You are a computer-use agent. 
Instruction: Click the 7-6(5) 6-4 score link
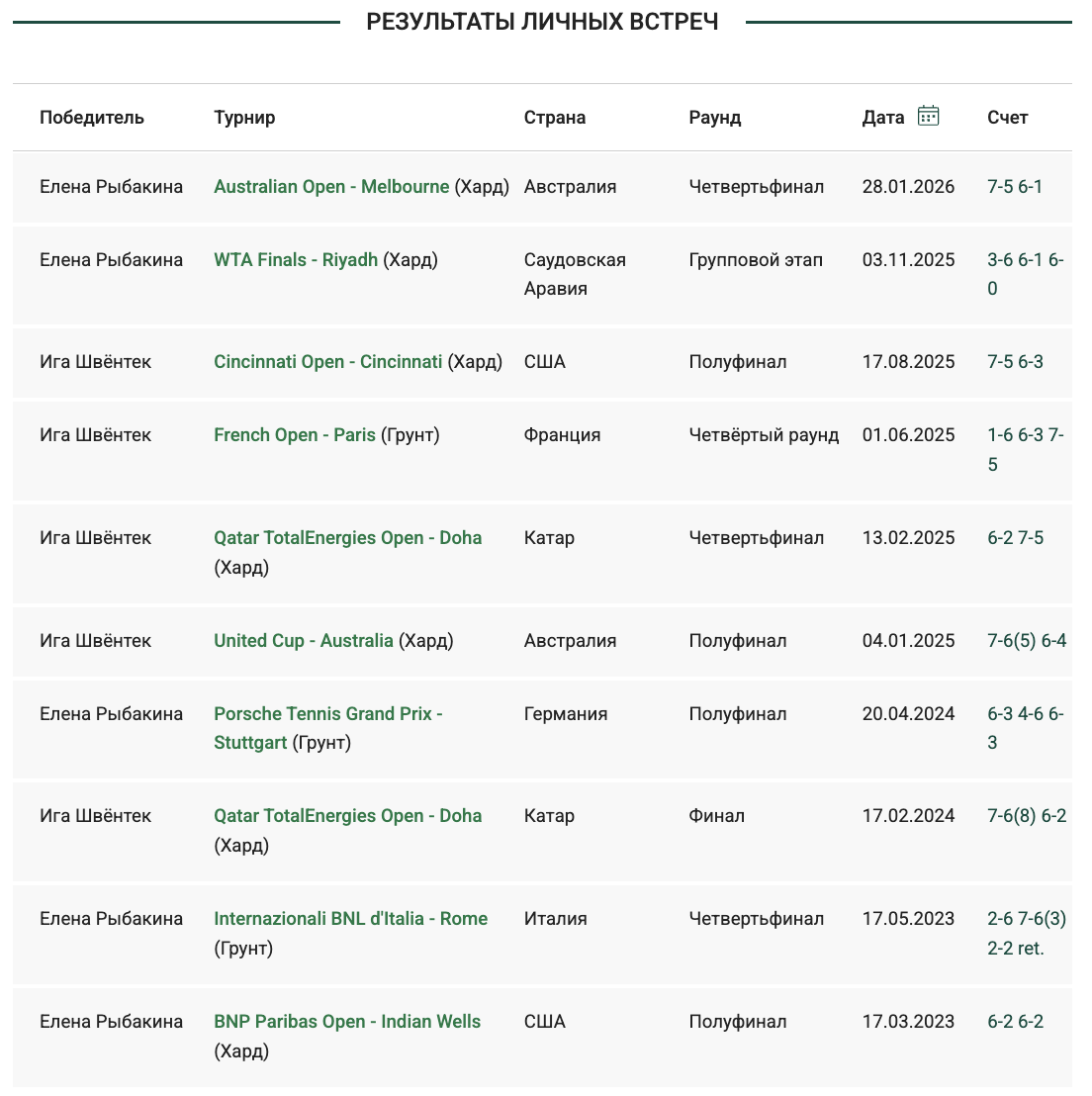click(x=1027, y=641)
